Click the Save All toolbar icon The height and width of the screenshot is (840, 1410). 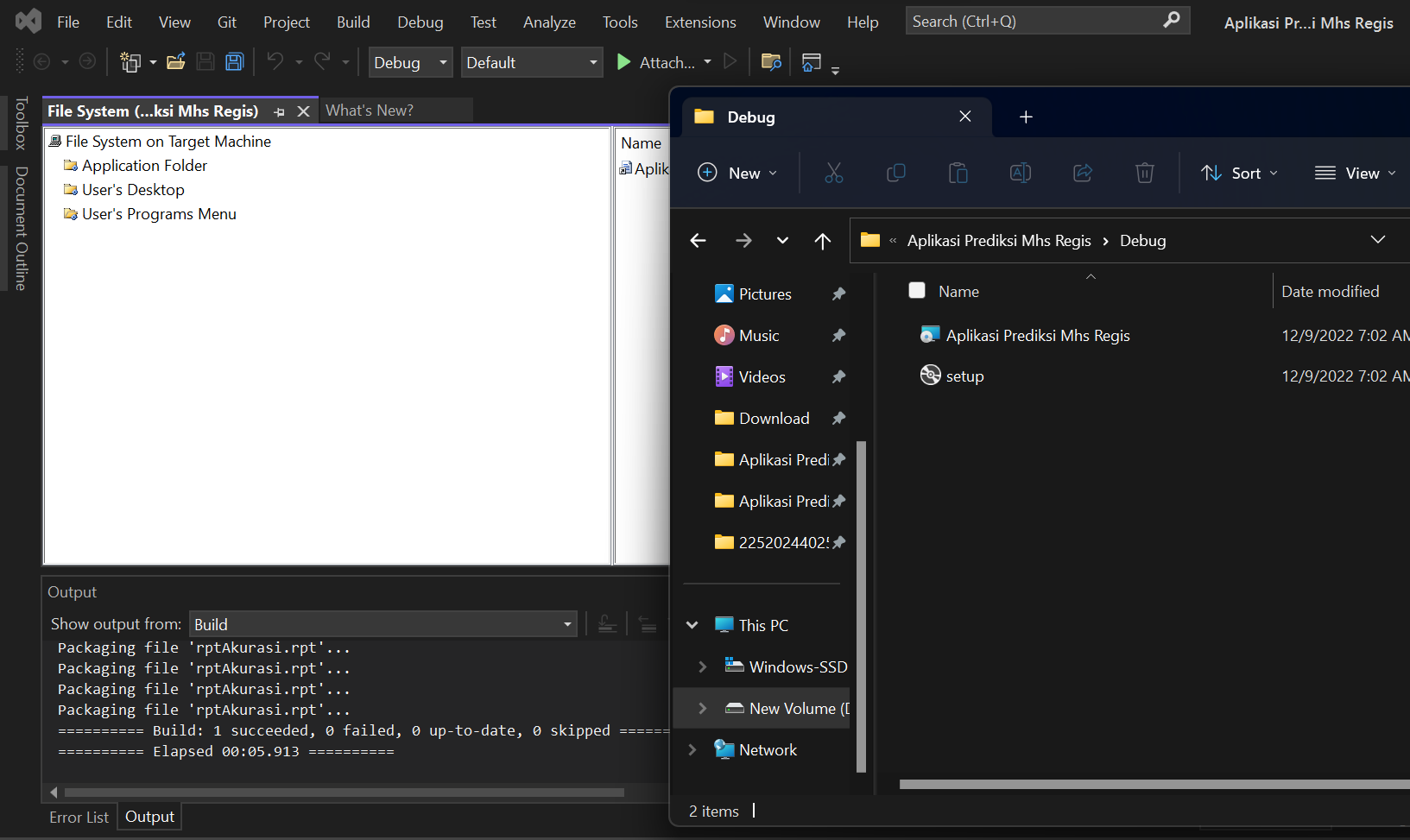click(x=235, y=61)
